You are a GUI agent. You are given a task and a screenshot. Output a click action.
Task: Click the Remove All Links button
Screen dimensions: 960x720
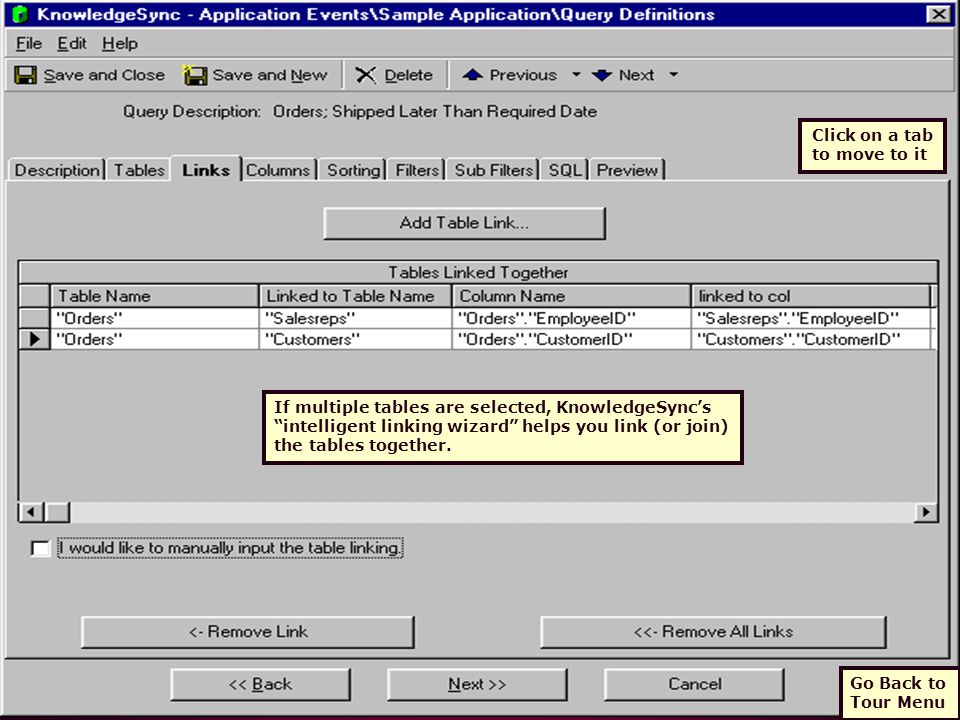click(x=713, y=632)
